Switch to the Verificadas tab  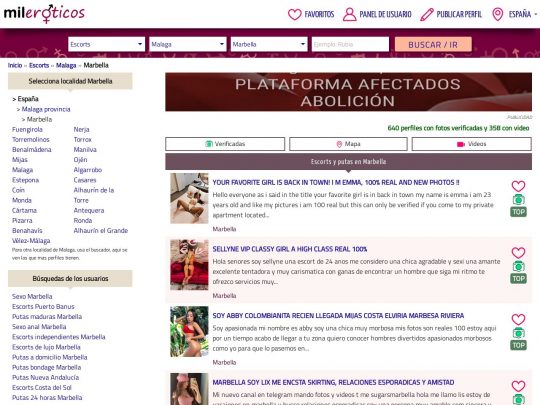pyautogui.click(x=225, y=144)
